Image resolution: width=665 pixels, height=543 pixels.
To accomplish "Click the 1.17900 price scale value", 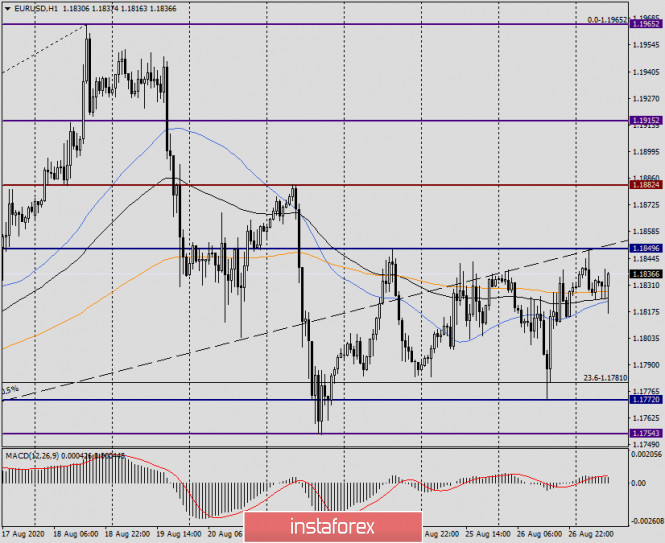I will tap(646, 365).
